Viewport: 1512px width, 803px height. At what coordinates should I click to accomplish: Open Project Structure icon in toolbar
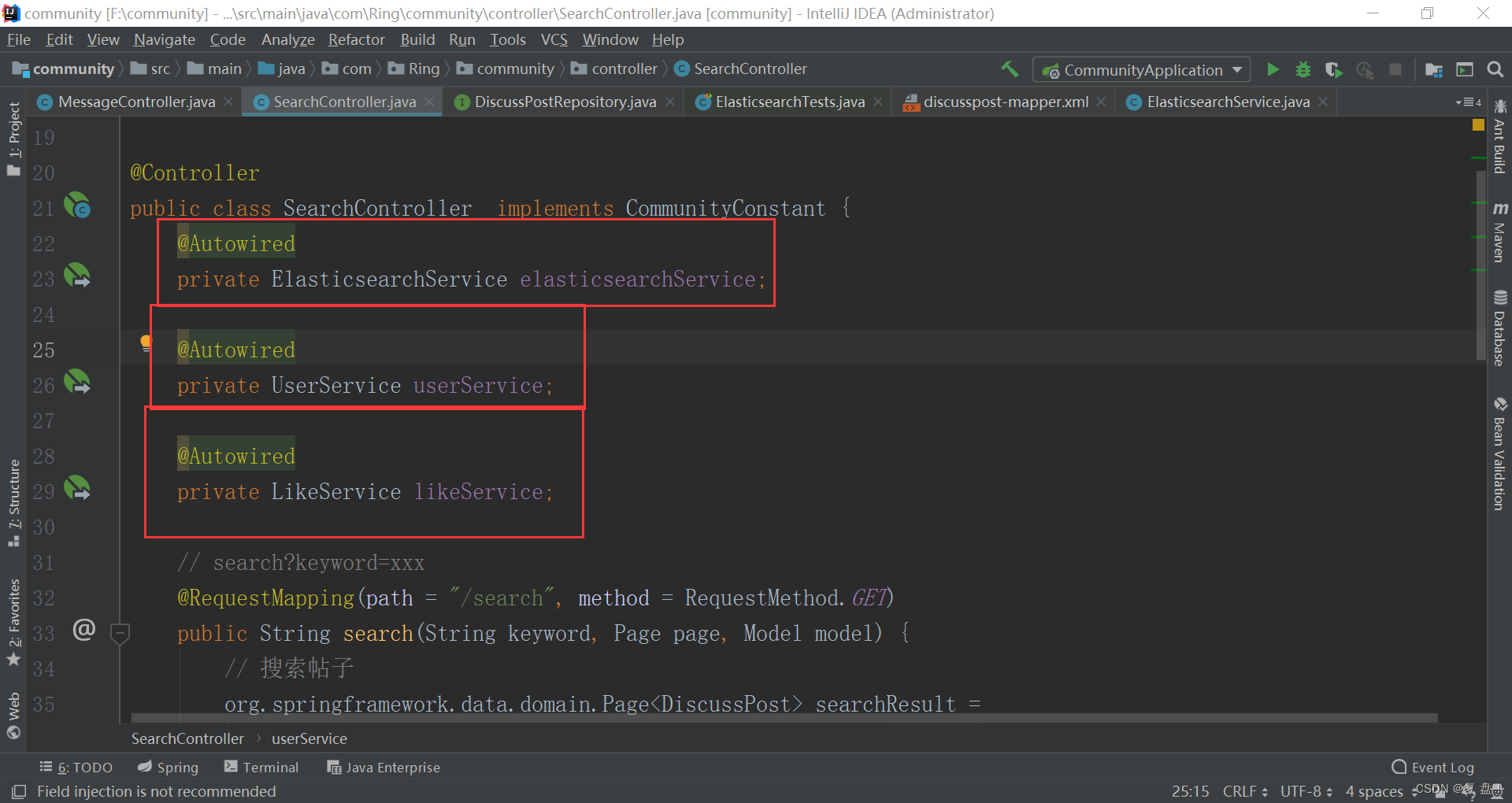pyautogui.click(x=1434, y=69)
